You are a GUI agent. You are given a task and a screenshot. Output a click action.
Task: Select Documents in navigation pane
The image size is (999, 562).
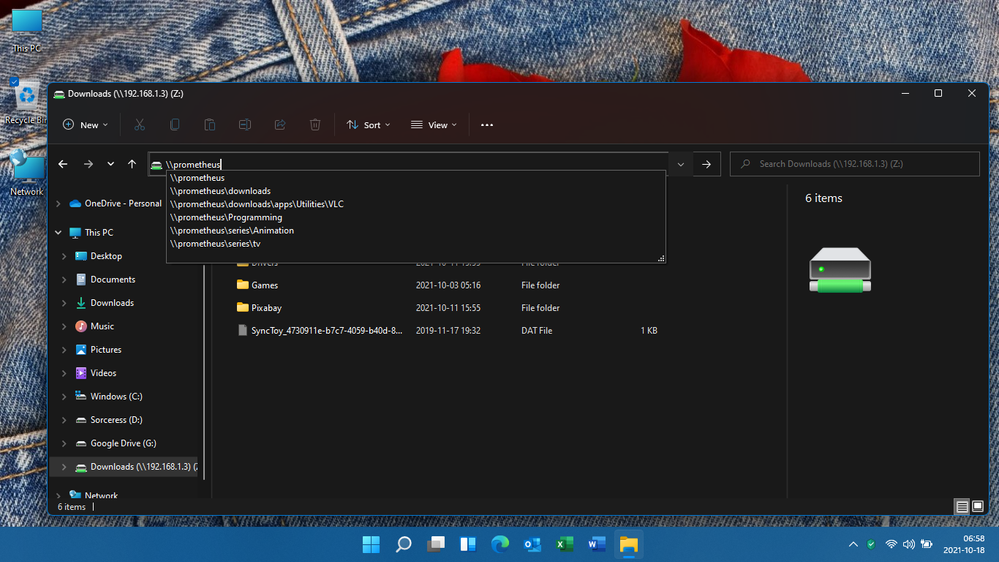(x=112, y=279)
